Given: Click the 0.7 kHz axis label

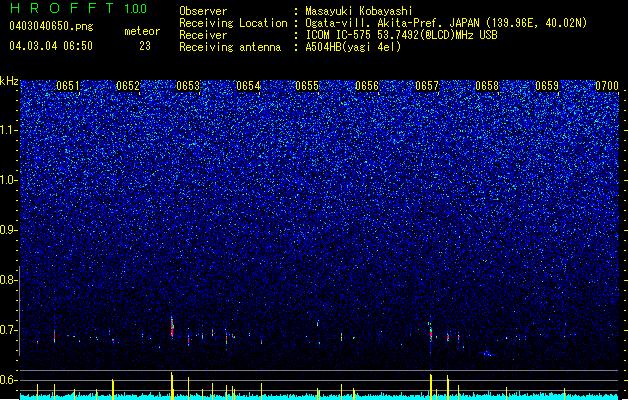Looking at the screenshot, I should pyautogui.click(x=9, y=330).
